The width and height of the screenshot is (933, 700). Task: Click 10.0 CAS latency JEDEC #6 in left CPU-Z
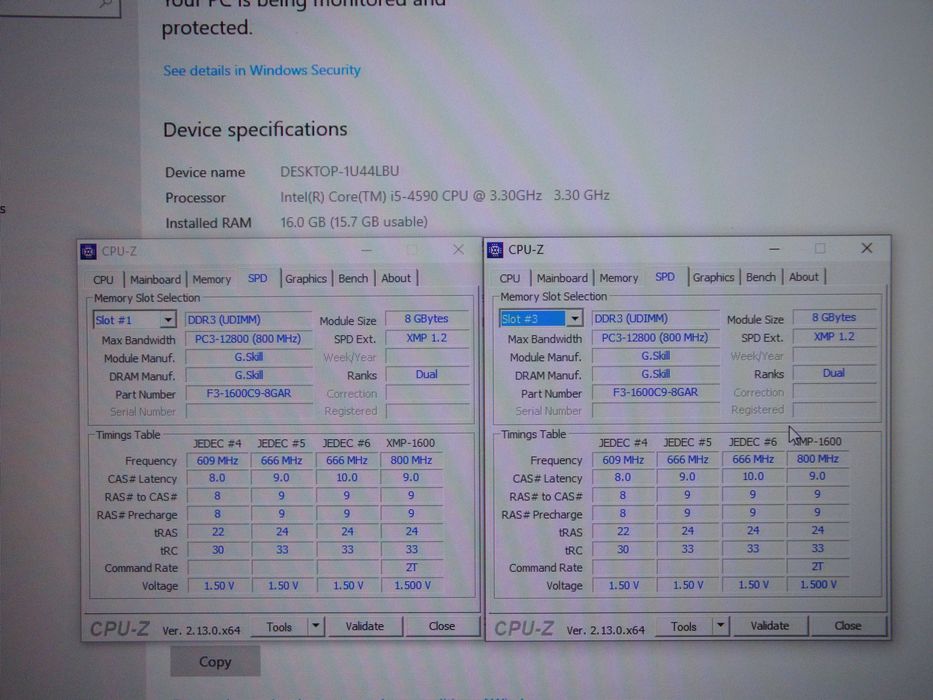347,478
